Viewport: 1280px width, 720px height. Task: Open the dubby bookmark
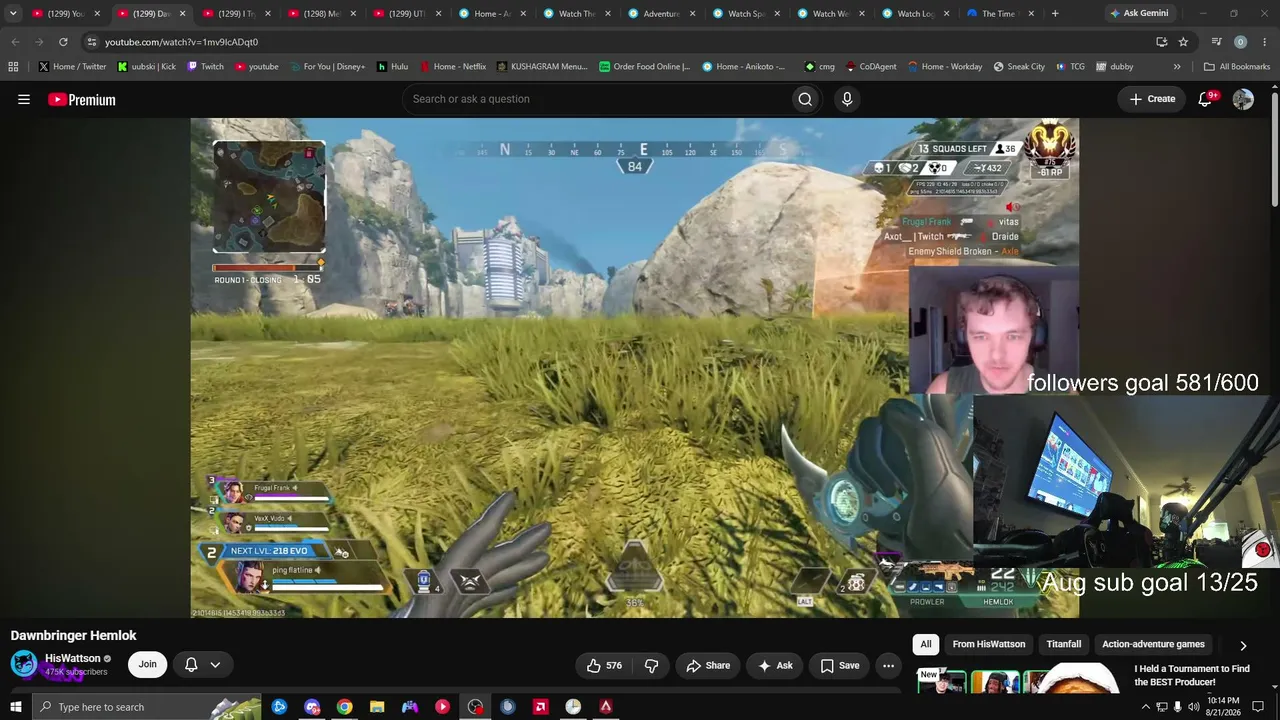(x=1114, y=67)
